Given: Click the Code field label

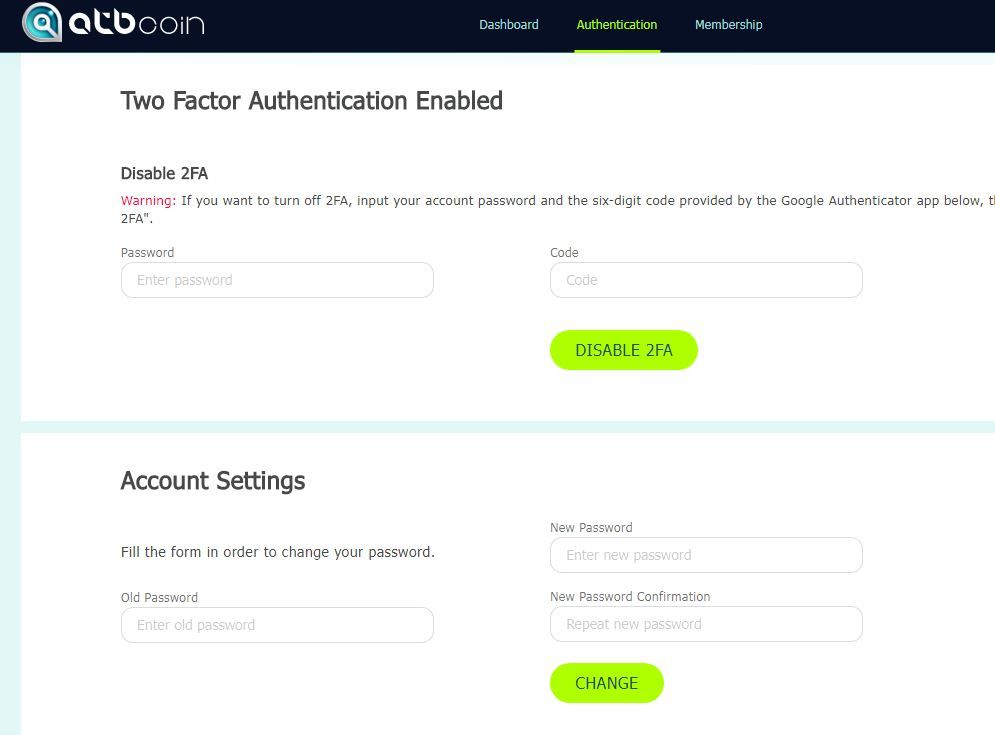Looking at the screenshot, I should [x=564, y=253].
